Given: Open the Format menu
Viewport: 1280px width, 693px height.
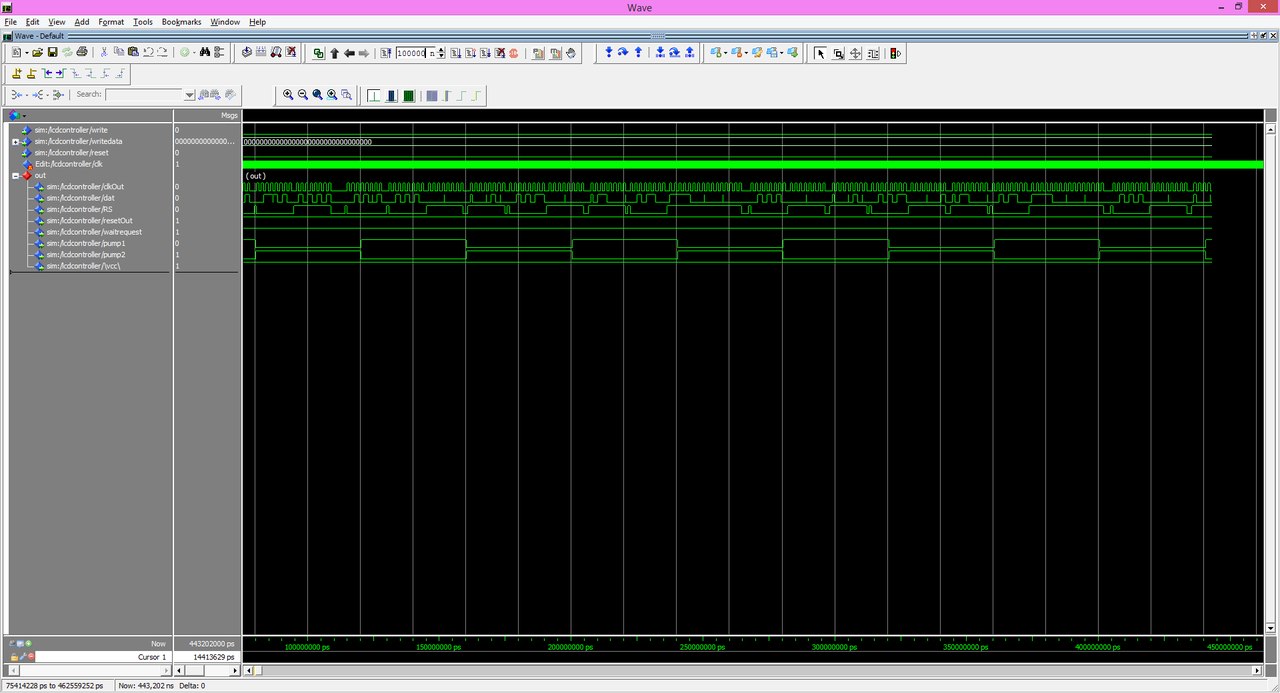Looking at the screenshot, I should [x=111, y=22].
